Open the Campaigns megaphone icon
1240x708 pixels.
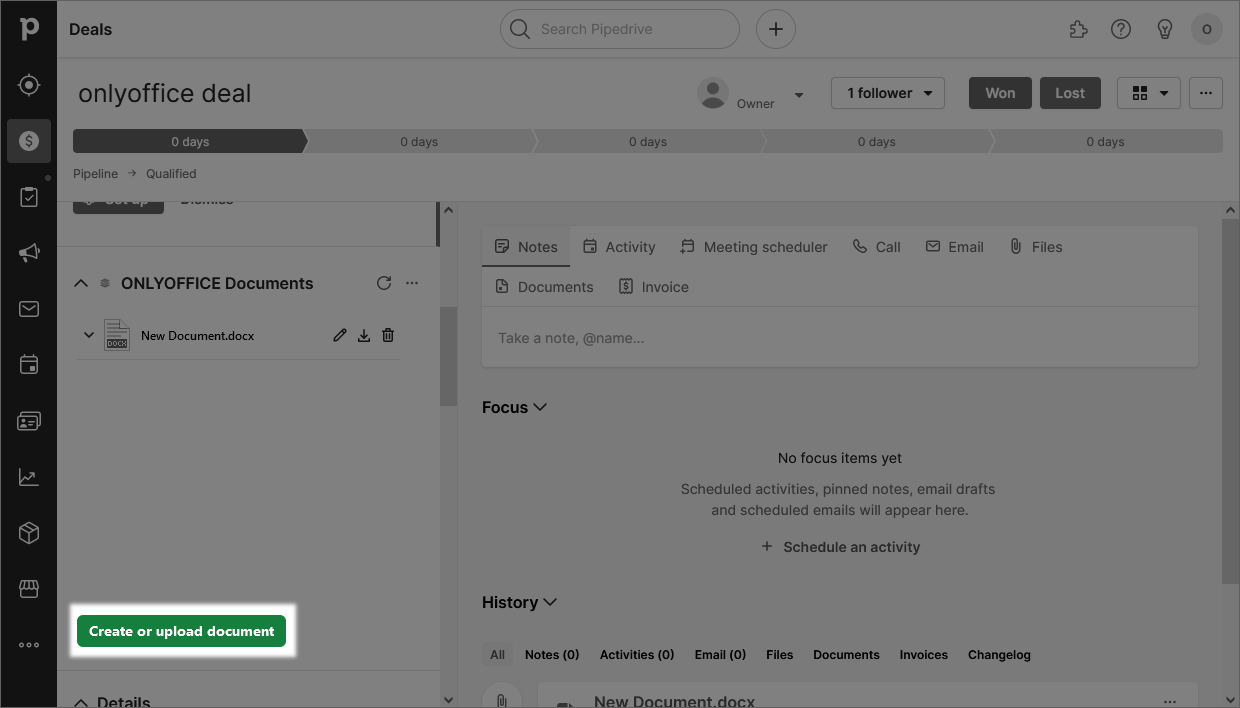pyautogui.click(x=28, y=253)
